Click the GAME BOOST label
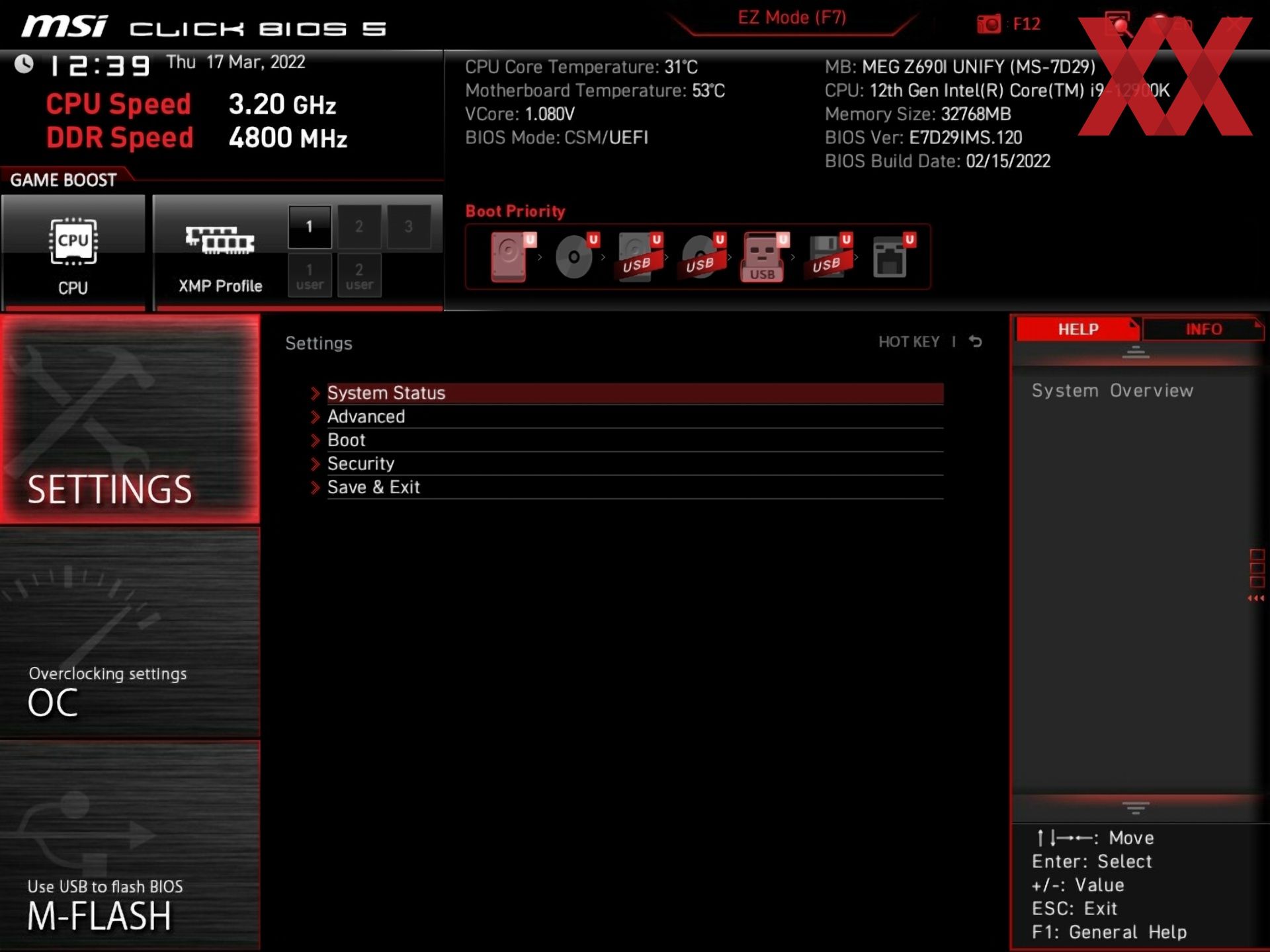 (x=63, y=180)
